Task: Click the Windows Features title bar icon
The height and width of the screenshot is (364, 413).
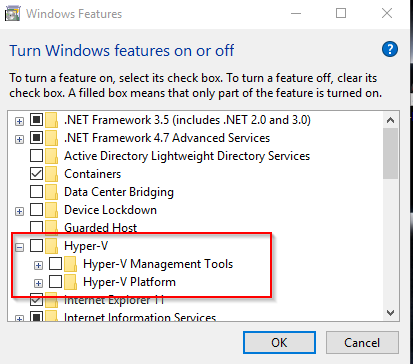Action: (13, 14)
